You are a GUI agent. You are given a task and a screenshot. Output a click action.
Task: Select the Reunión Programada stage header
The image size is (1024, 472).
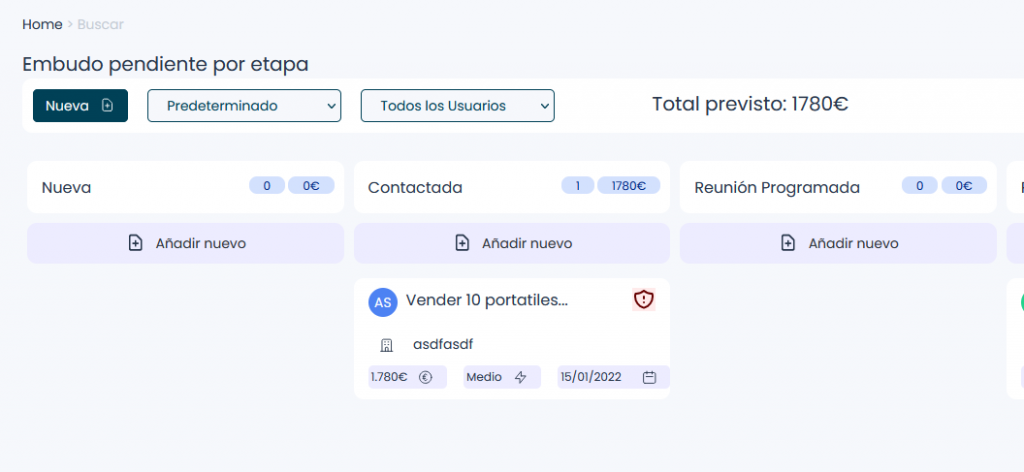tap(776, 187)
